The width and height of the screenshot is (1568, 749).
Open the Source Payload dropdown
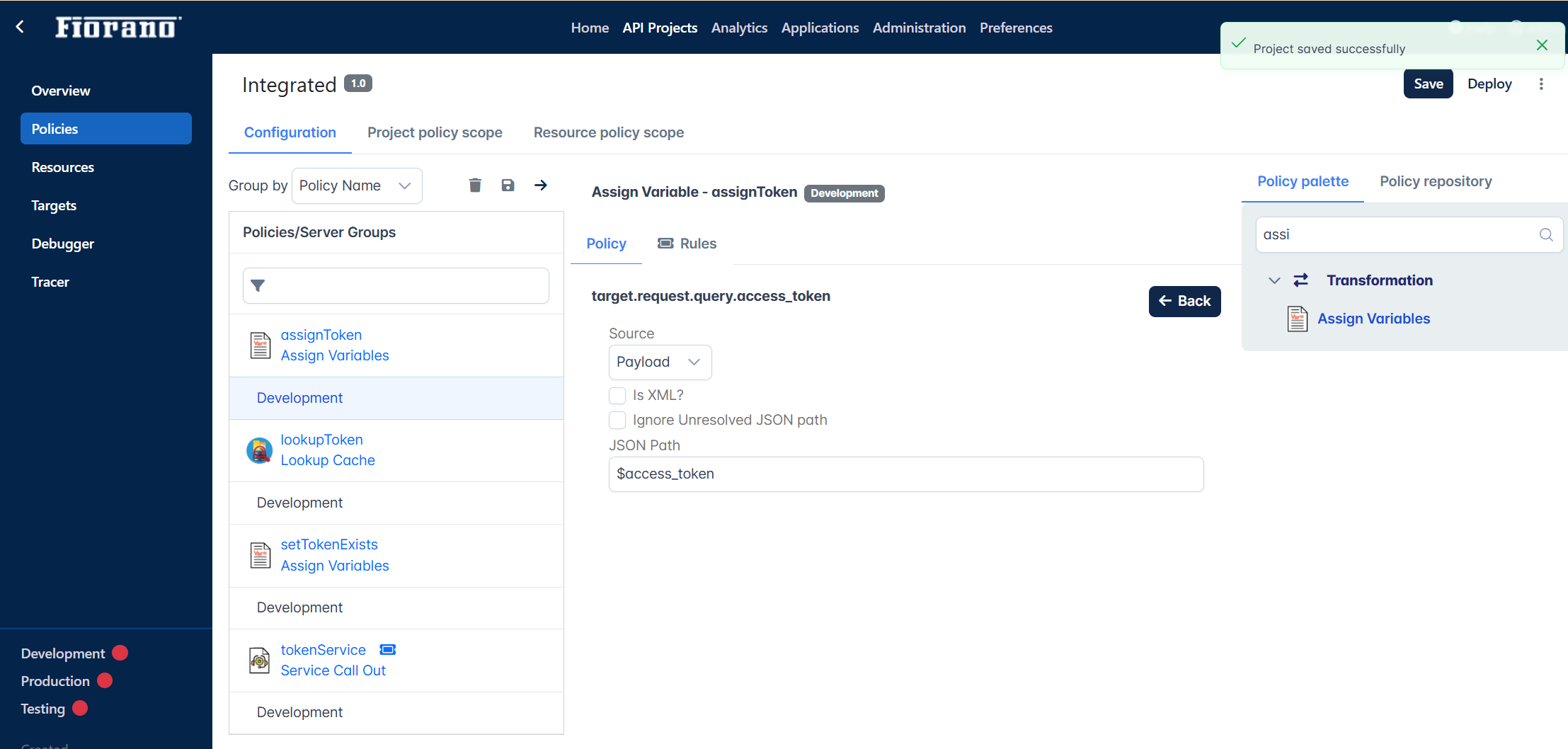coord(660,362)
